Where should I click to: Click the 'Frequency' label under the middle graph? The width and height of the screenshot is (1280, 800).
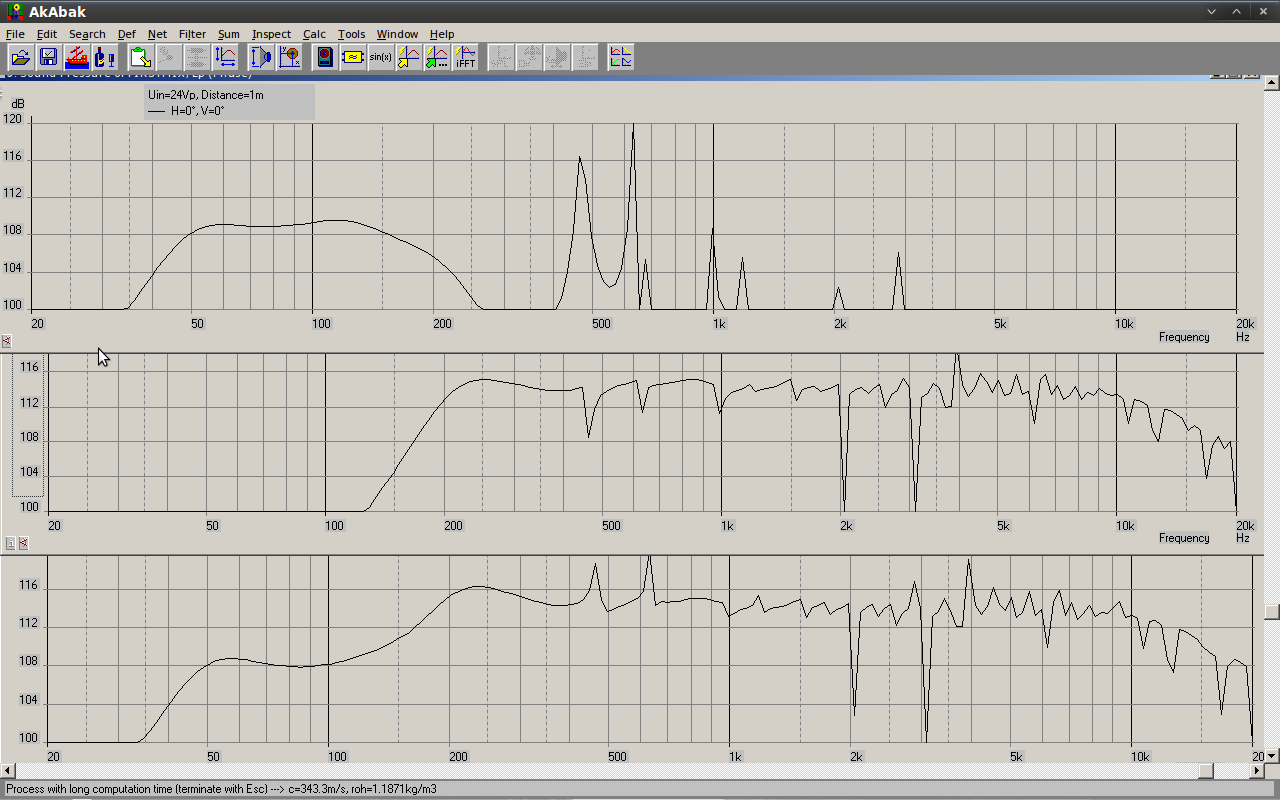(x=1184, y=538)
